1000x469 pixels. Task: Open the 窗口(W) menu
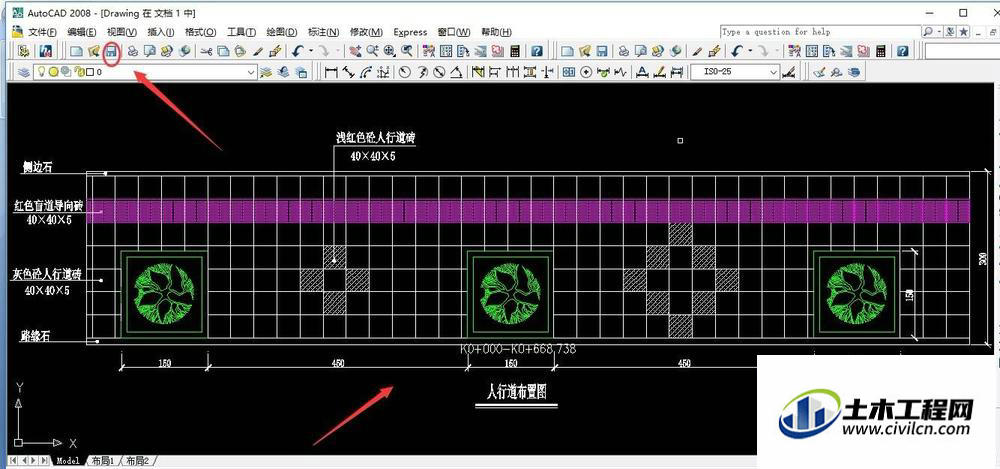pos(453,32)
